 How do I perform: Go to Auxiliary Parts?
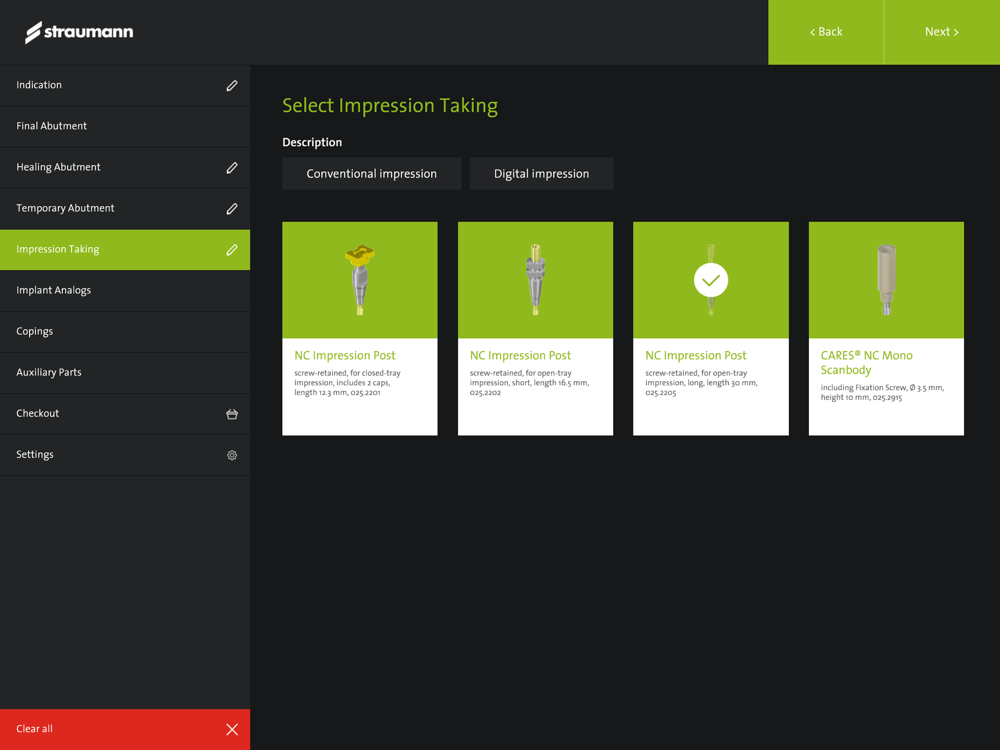(125, 373)
